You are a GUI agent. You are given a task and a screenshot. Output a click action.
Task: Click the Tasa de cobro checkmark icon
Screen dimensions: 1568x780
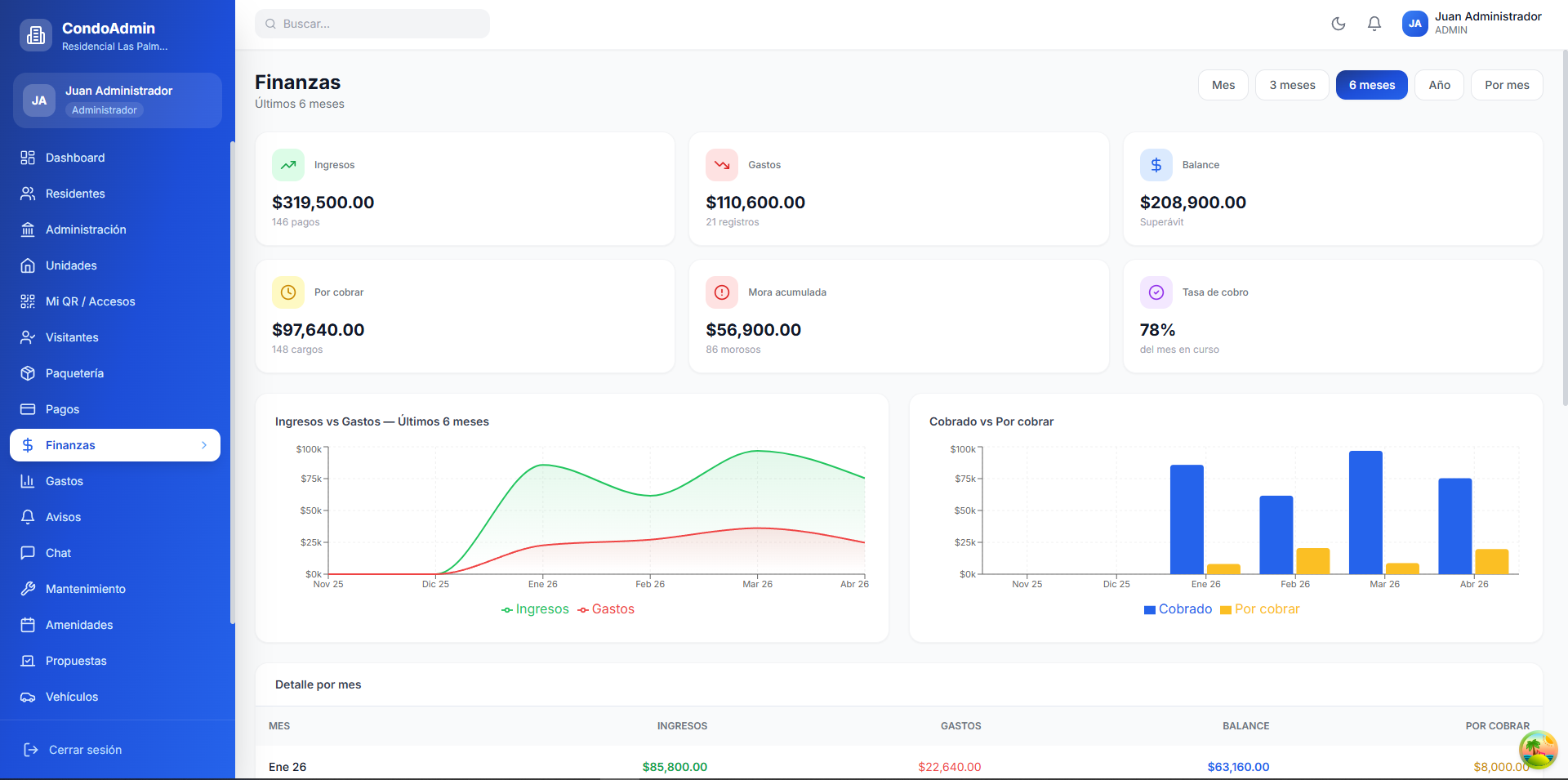(x=1156, y=292)
